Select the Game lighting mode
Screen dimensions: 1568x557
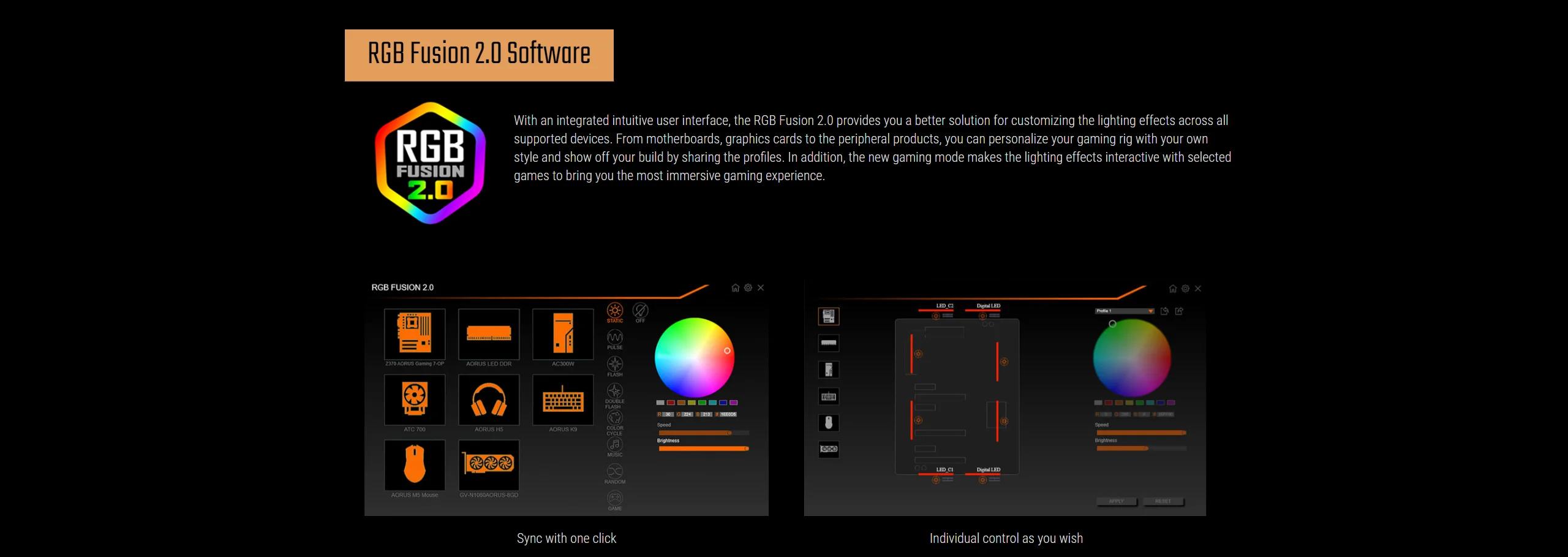tap(615, 501)
